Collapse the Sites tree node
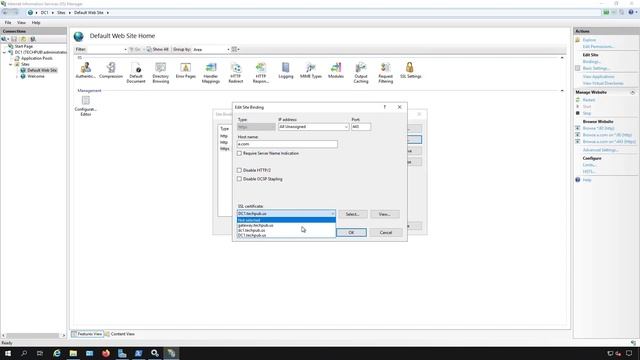The image size is (640, 360). click(11, 64)
